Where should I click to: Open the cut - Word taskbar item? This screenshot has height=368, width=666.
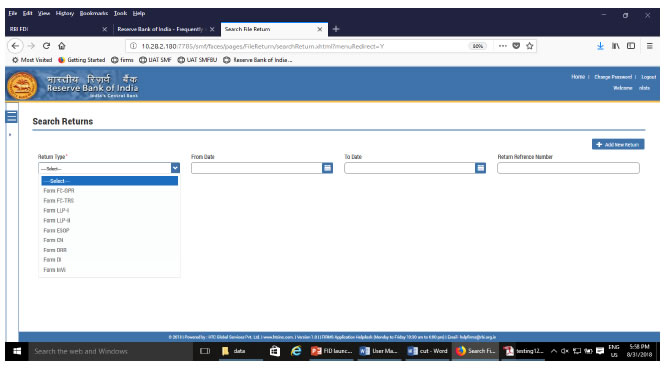(427, 351)
